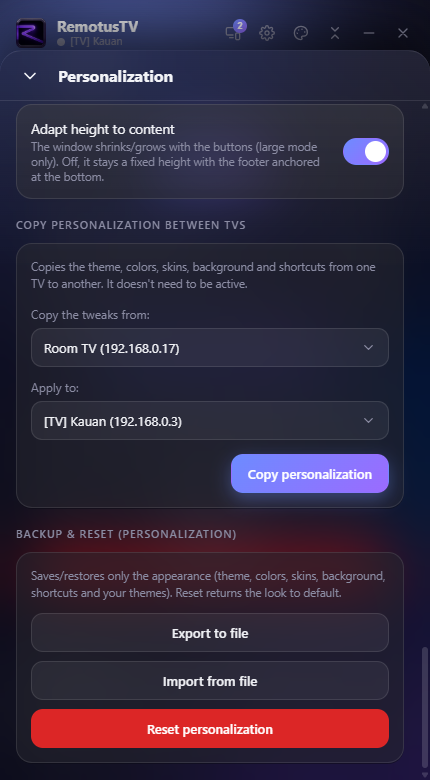Screen dimensions: 430x780
Task: Open the TV devices list icon
Action: click(234, 32)
